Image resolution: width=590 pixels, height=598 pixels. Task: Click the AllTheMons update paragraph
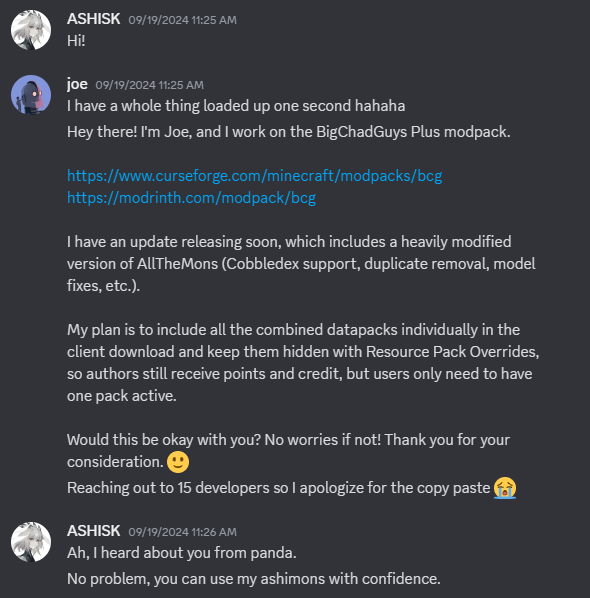tap(301, 264)
